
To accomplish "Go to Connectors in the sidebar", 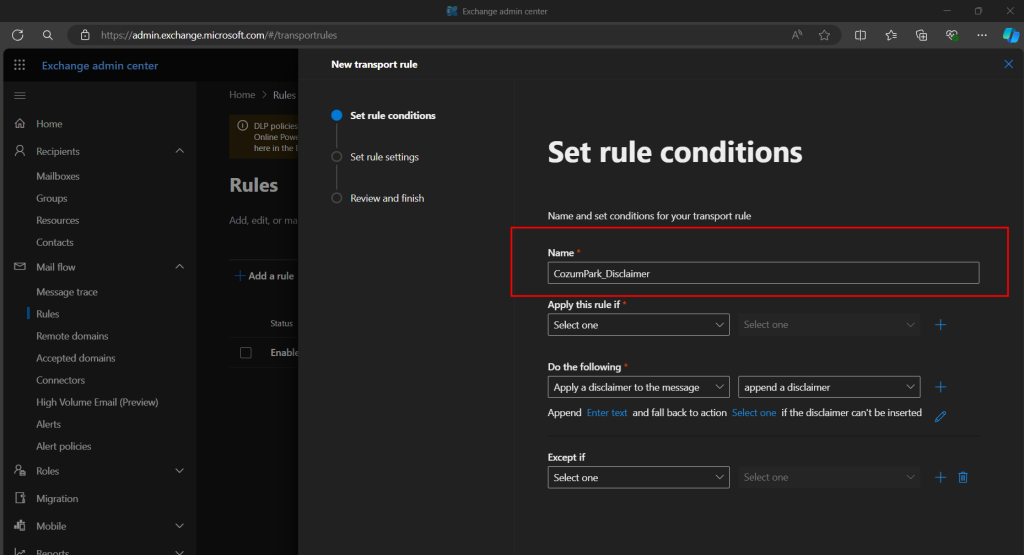I will (x=61, y=380).
